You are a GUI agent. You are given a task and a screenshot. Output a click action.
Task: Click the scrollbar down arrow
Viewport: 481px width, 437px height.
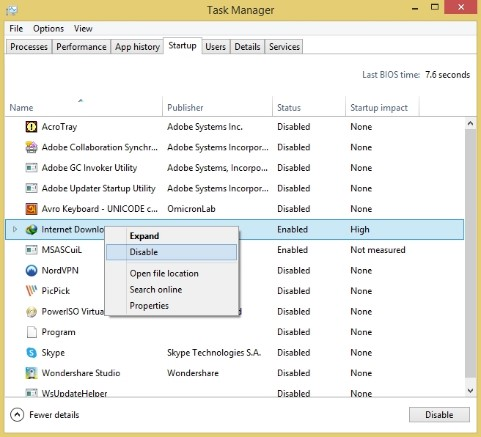[x=470, y=390]
